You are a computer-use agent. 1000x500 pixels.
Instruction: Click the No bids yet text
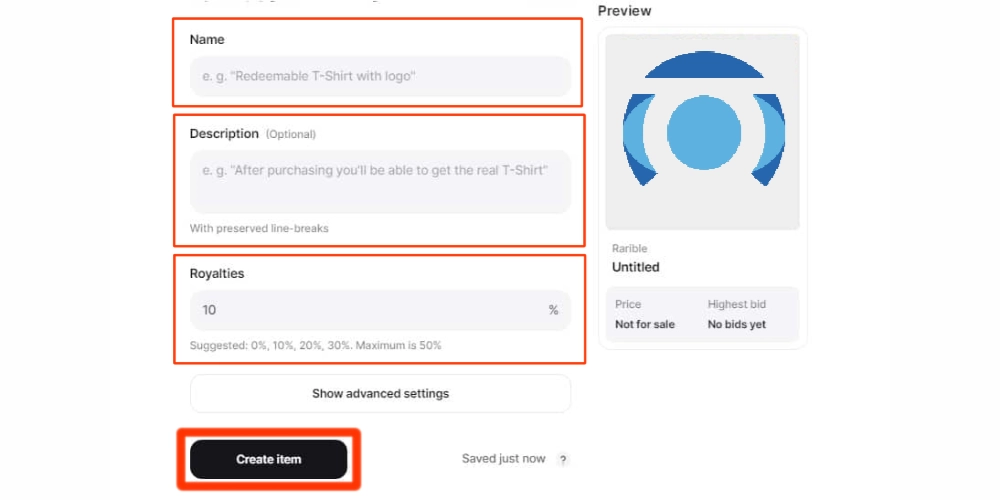(737, 324)
